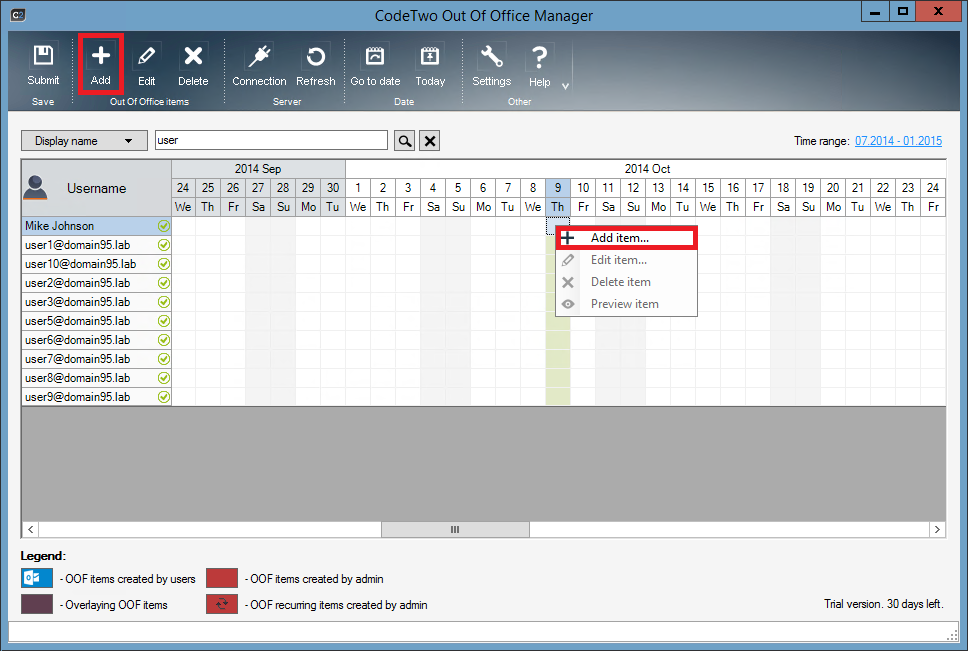
Task: Expand the toolbar overflow chevron
Action: tap(565, 86)
